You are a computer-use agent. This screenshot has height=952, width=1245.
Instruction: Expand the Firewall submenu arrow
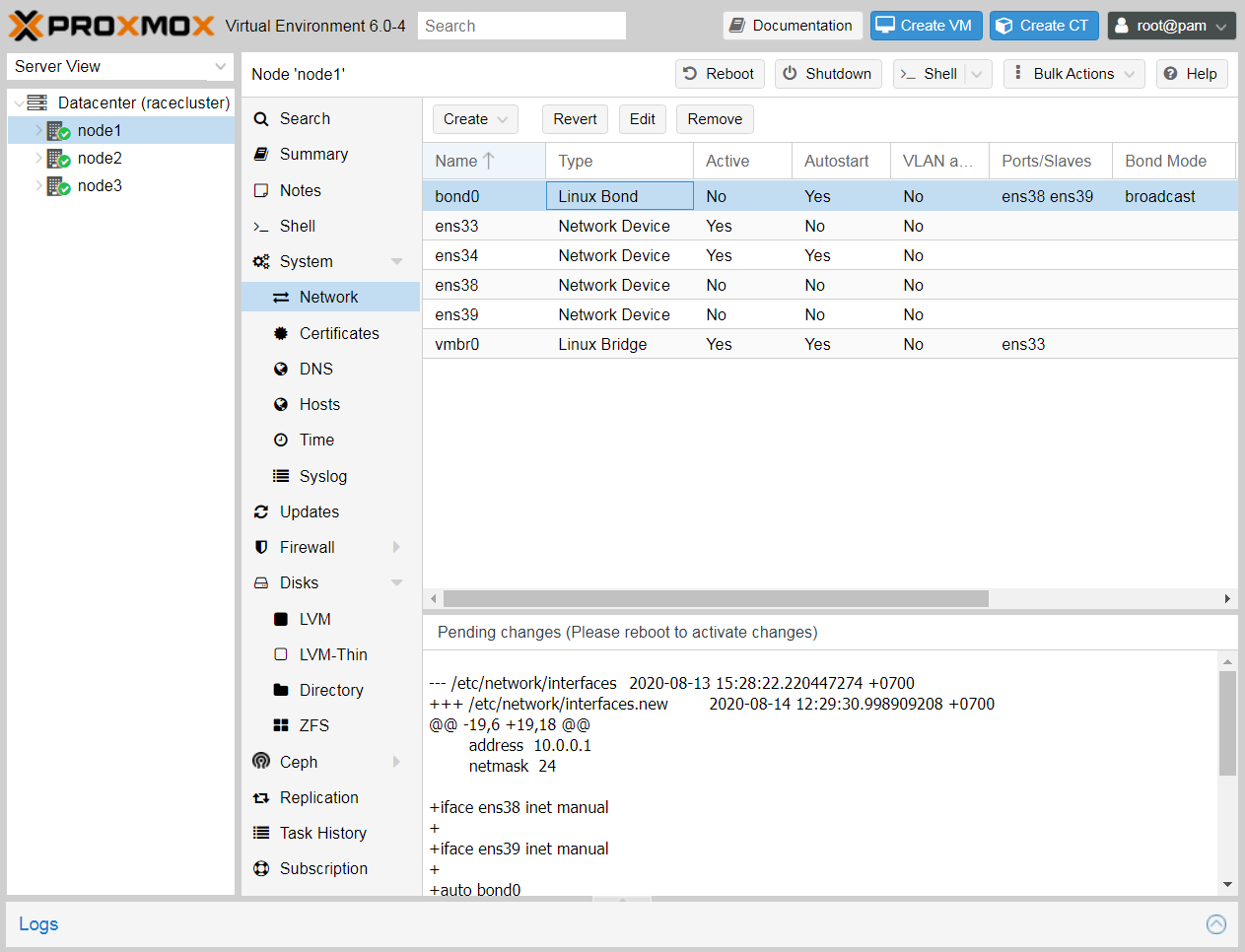(x=397, y=547)
